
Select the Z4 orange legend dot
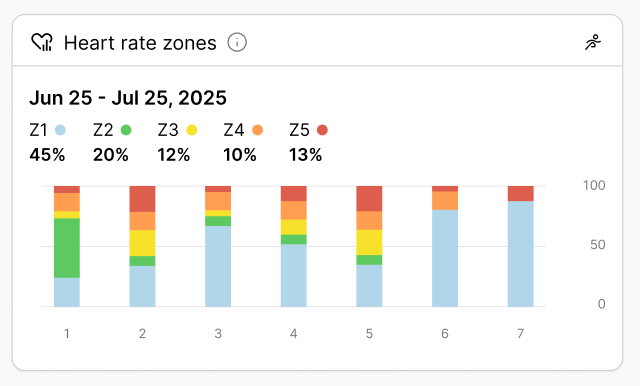pyautogui.click(x=258, y=130)
